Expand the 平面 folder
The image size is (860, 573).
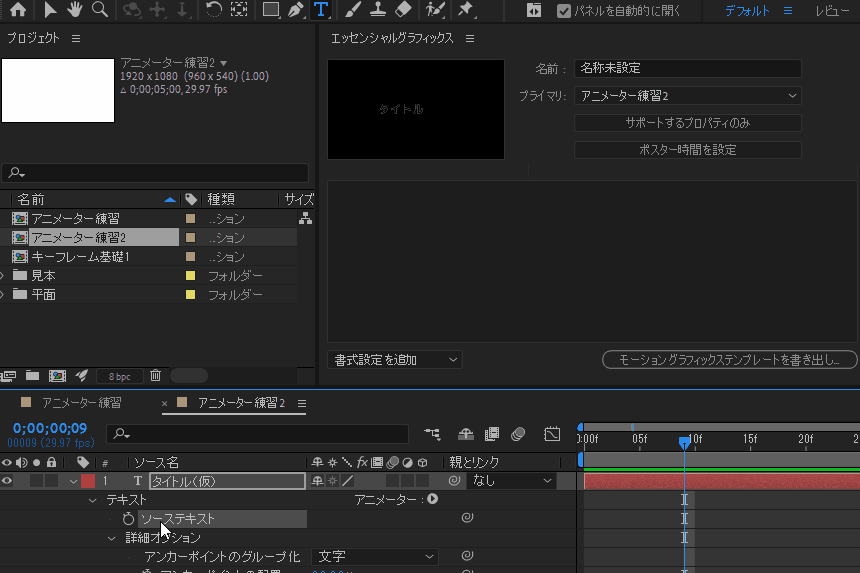coord(3,294)
